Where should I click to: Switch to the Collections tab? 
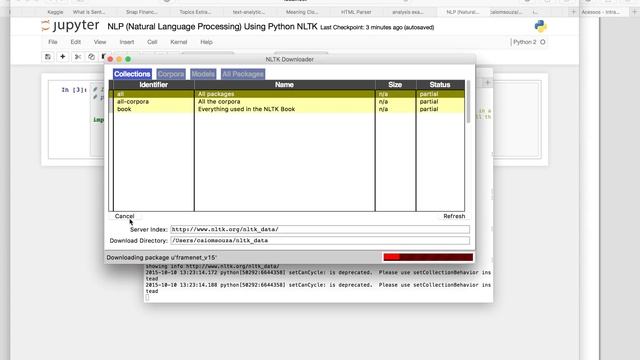132,74
